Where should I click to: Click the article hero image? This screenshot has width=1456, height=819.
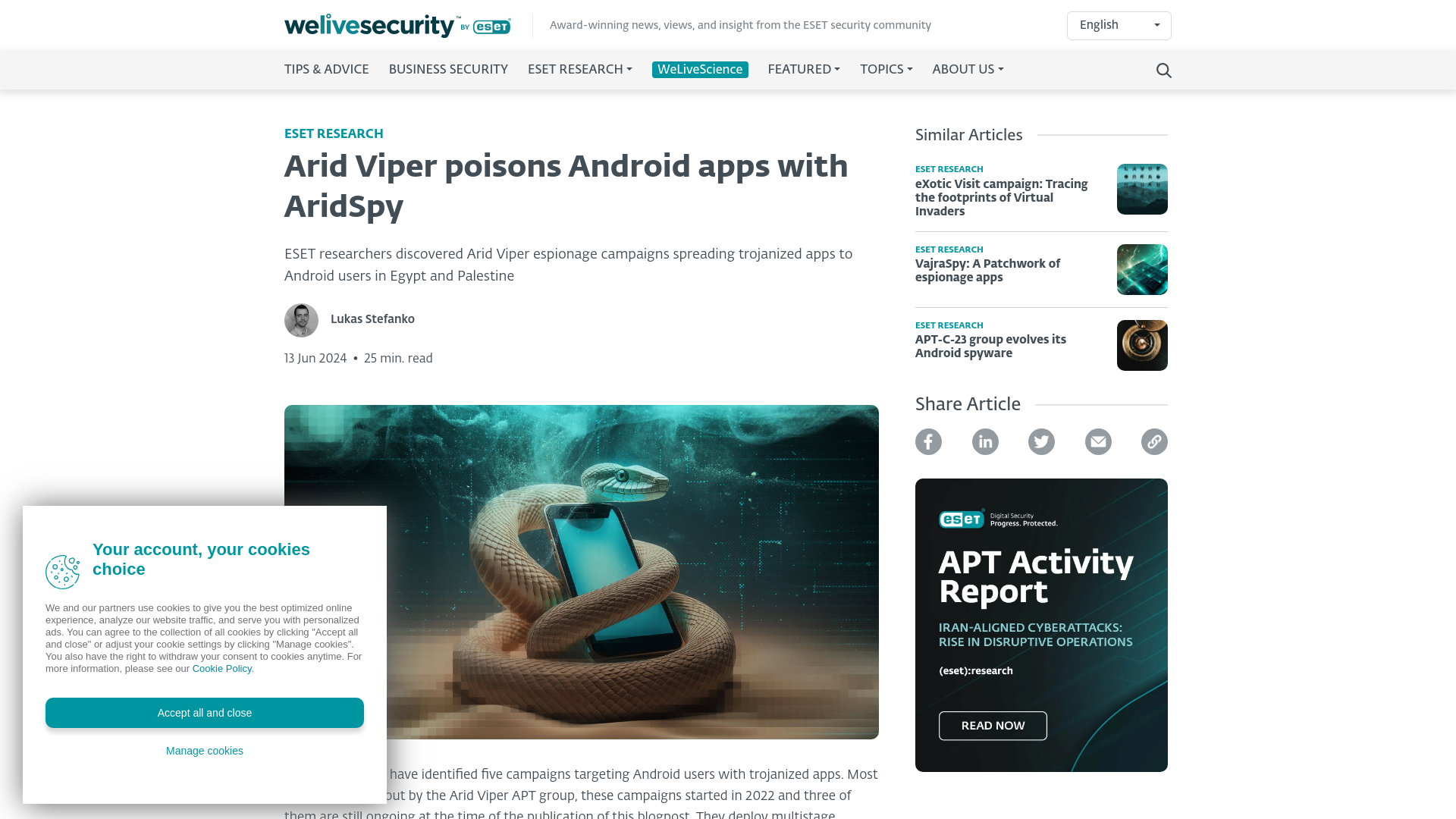[581, 572]
